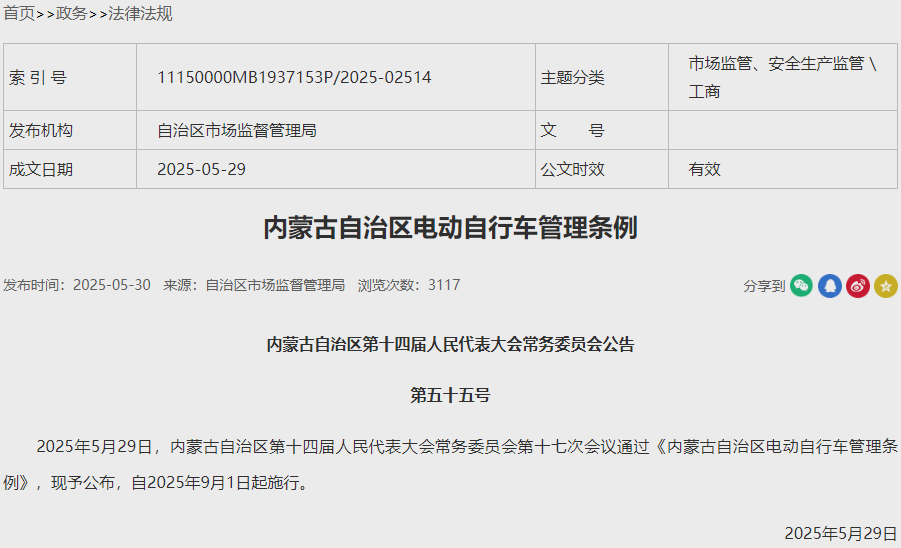Screen dimensions: 901x548
Task: Select the 有效 status value
Action: pos(704,169)
